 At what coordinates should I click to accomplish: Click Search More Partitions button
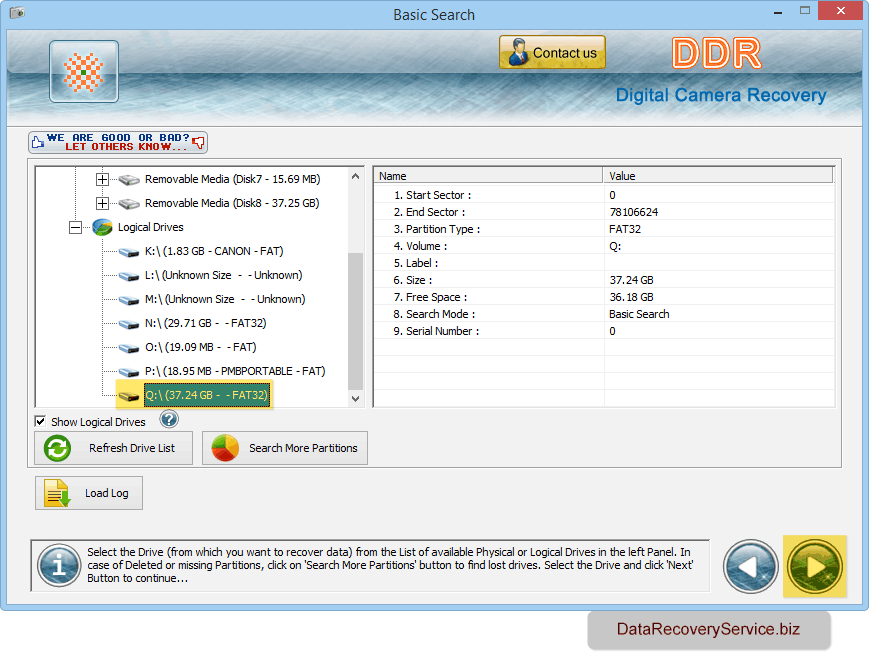point(285,448)
